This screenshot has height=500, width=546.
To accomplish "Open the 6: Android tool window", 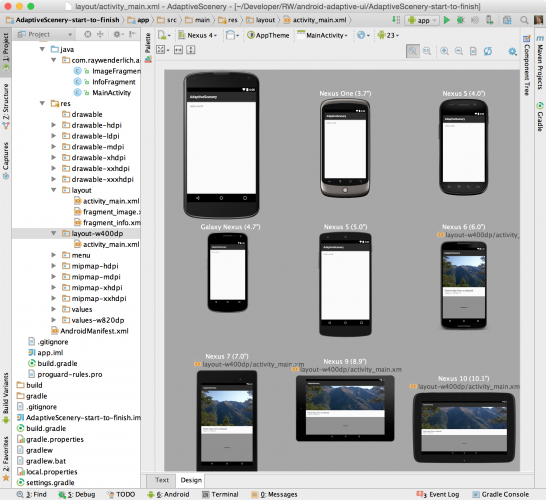I will pos(168,494).
